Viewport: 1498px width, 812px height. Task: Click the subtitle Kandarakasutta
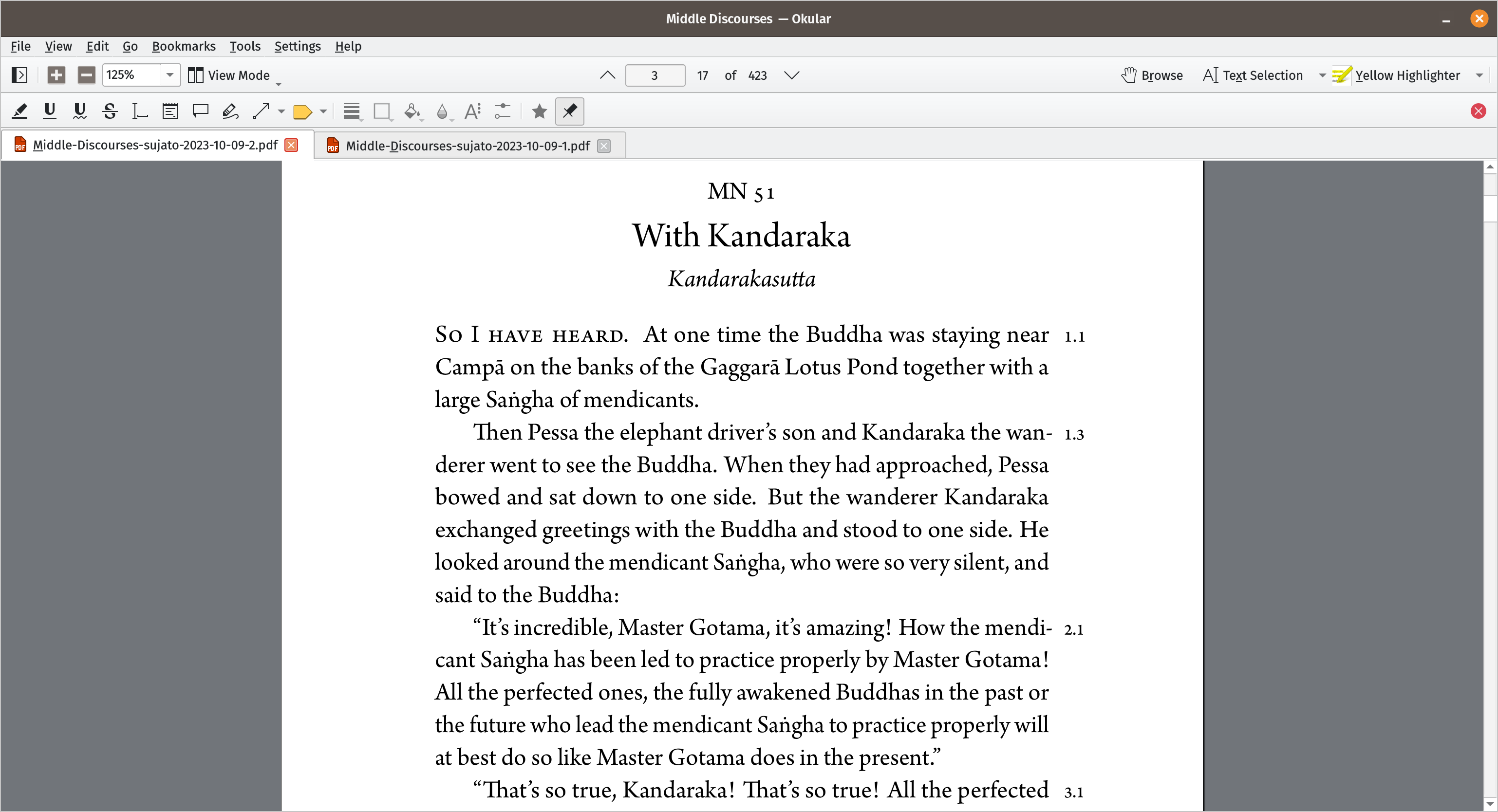pyautogui.click(x=741, y=279)
